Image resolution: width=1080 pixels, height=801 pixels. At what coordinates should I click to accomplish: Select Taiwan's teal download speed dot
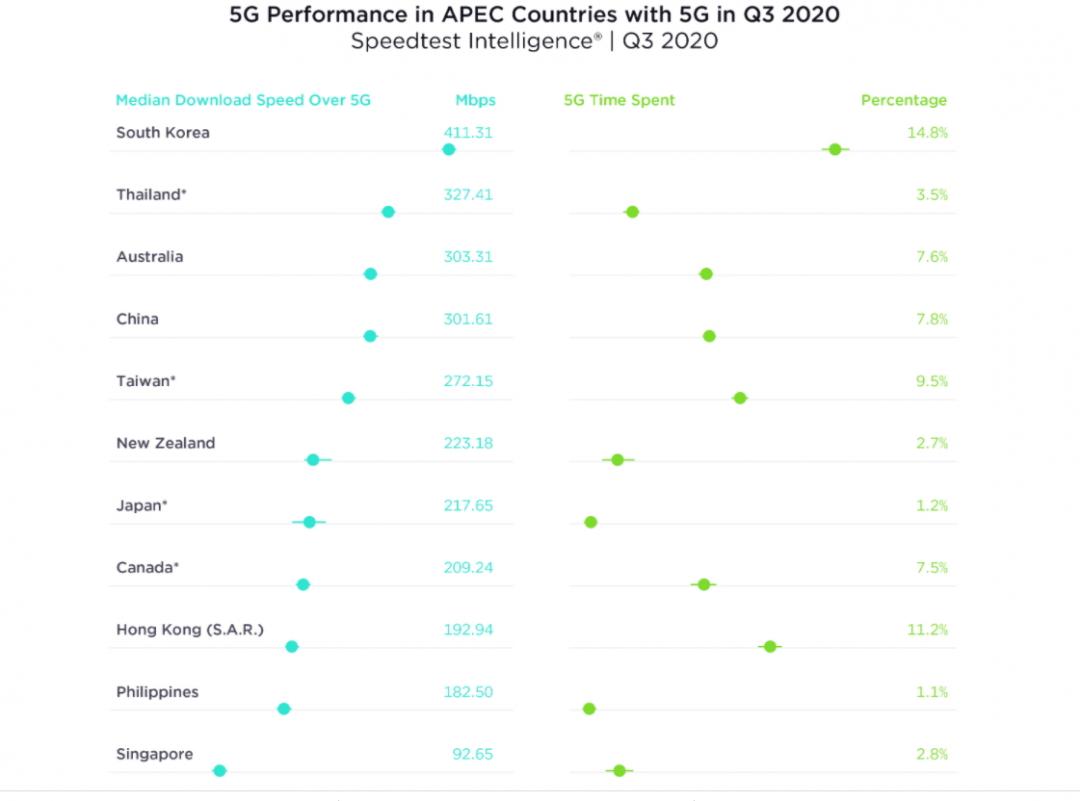coord(349,398)
